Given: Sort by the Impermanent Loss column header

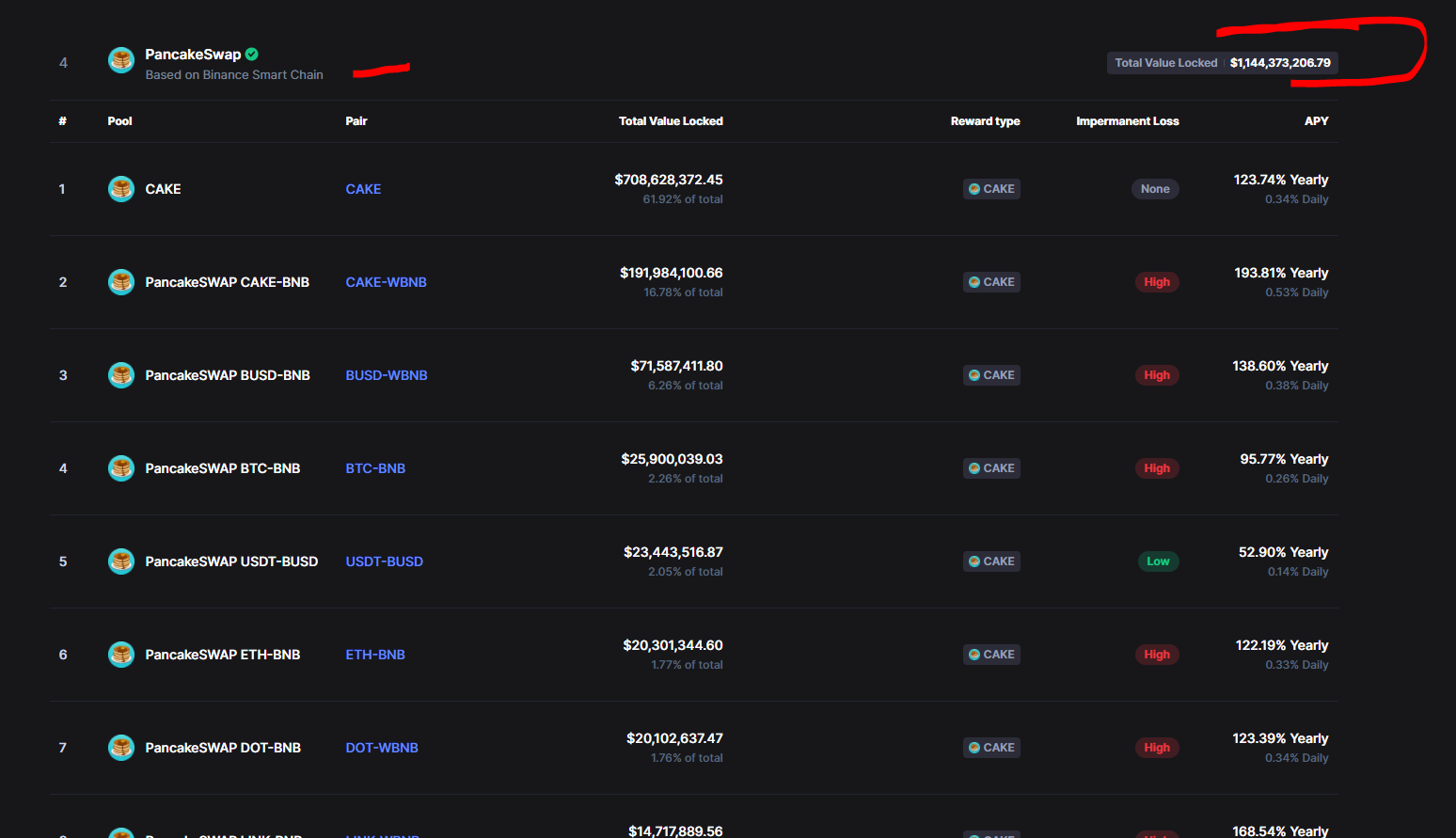Looking at the screenshot, I should click(1127, 121).
